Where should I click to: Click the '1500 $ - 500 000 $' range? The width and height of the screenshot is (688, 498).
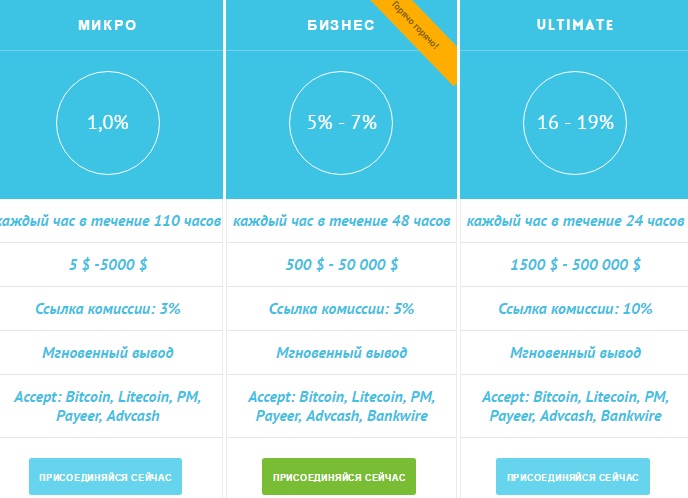pos(575,265)
